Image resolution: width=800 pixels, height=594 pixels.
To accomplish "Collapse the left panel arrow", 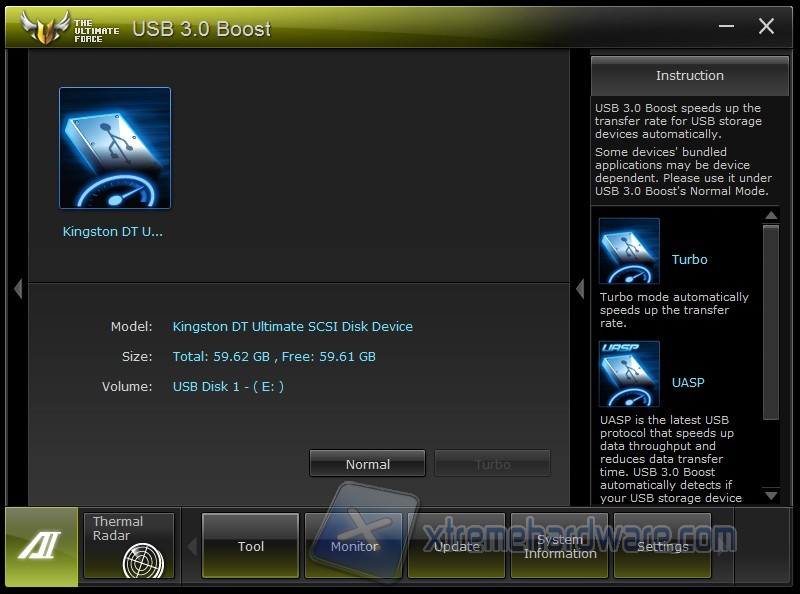I will pyautogui.click(x=18, y=289).
